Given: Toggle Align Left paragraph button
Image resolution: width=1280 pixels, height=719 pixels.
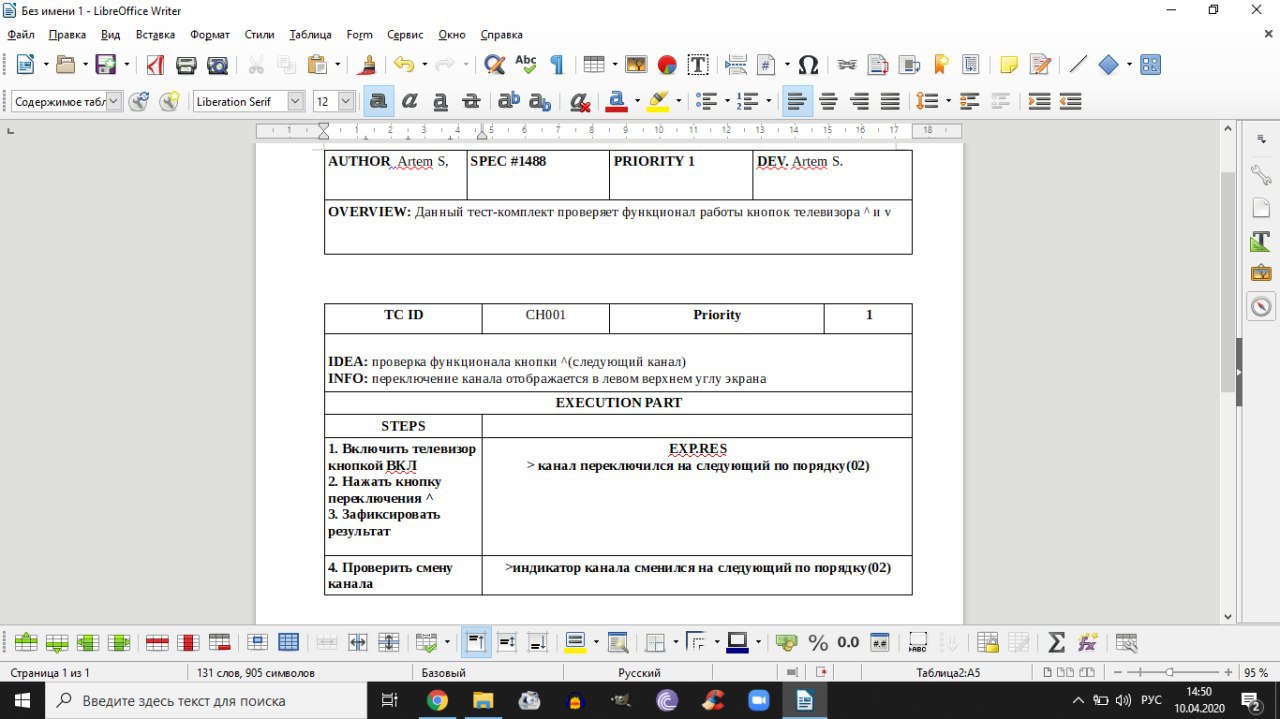Looking at the screenshot, I should click(797, 101).
